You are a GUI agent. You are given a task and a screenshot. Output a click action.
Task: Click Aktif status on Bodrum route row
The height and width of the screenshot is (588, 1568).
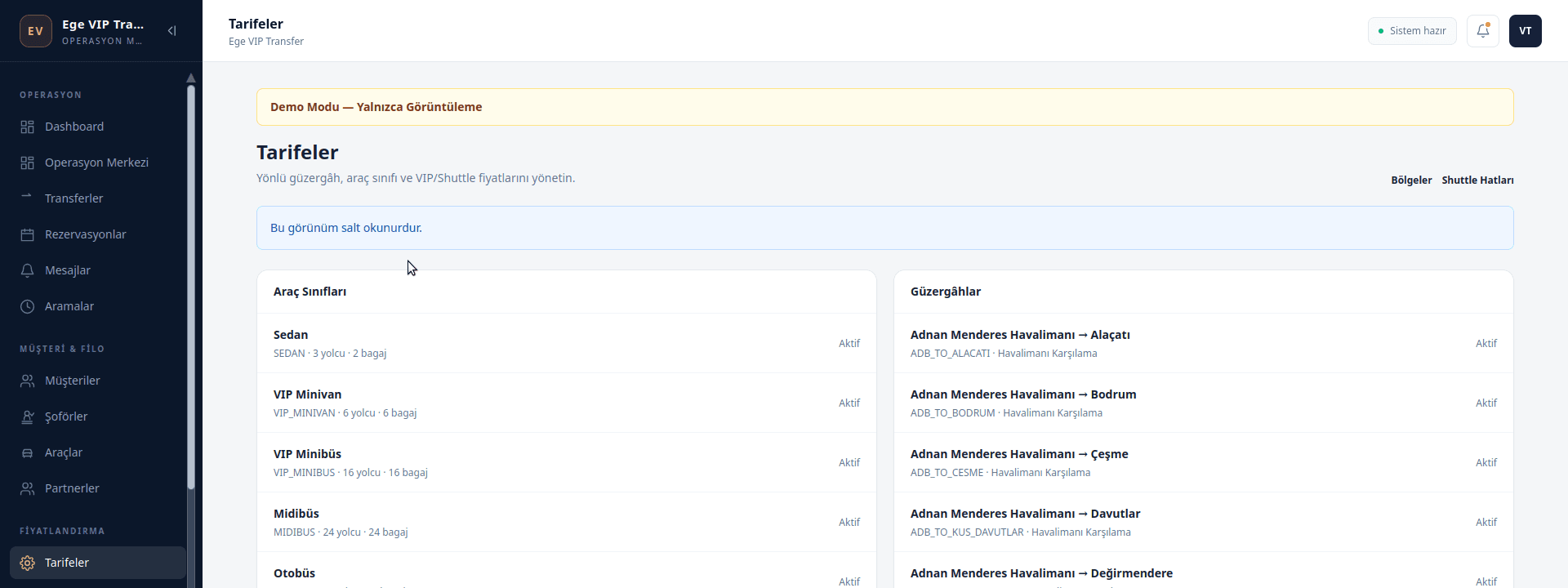(x=1486, y=403)
